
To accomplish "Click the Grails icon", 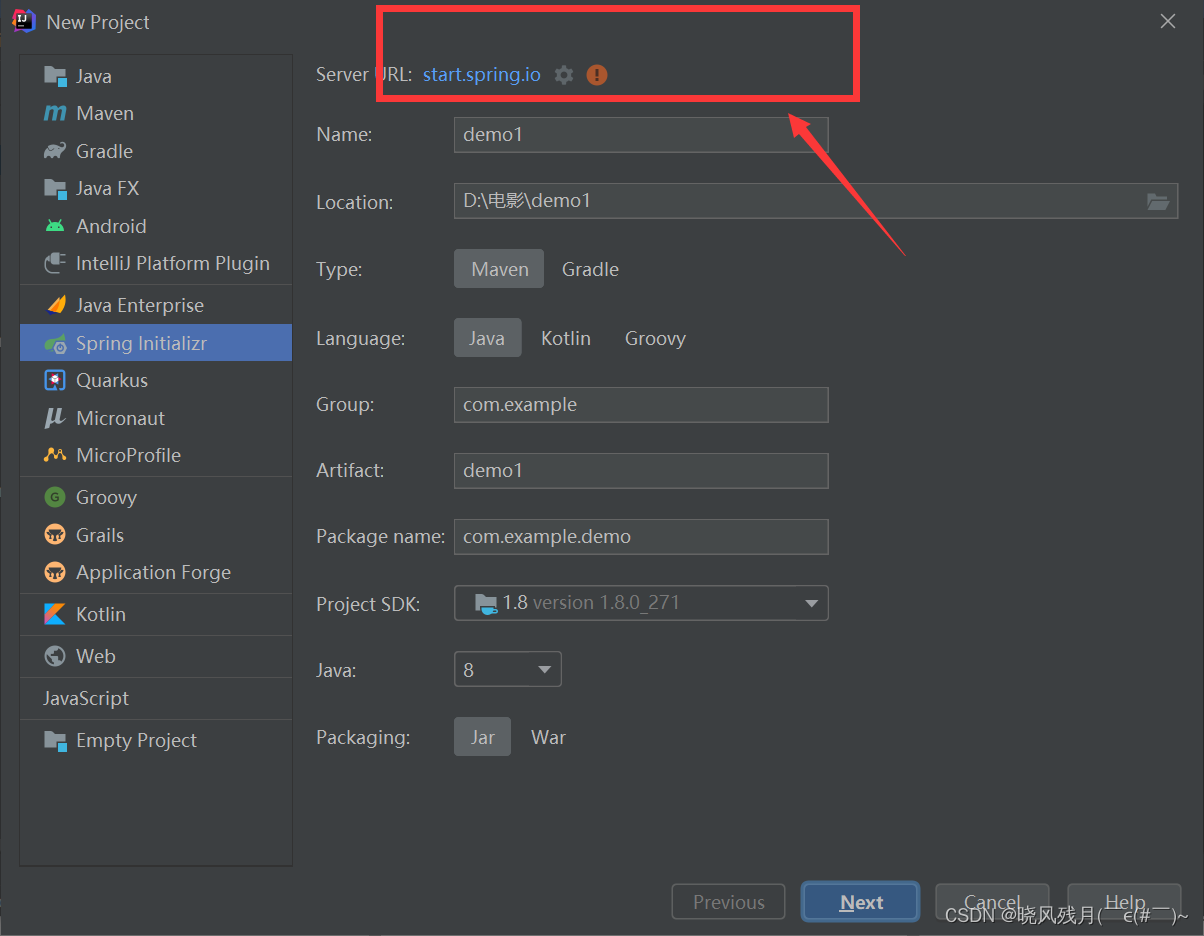I will point(55,535).
